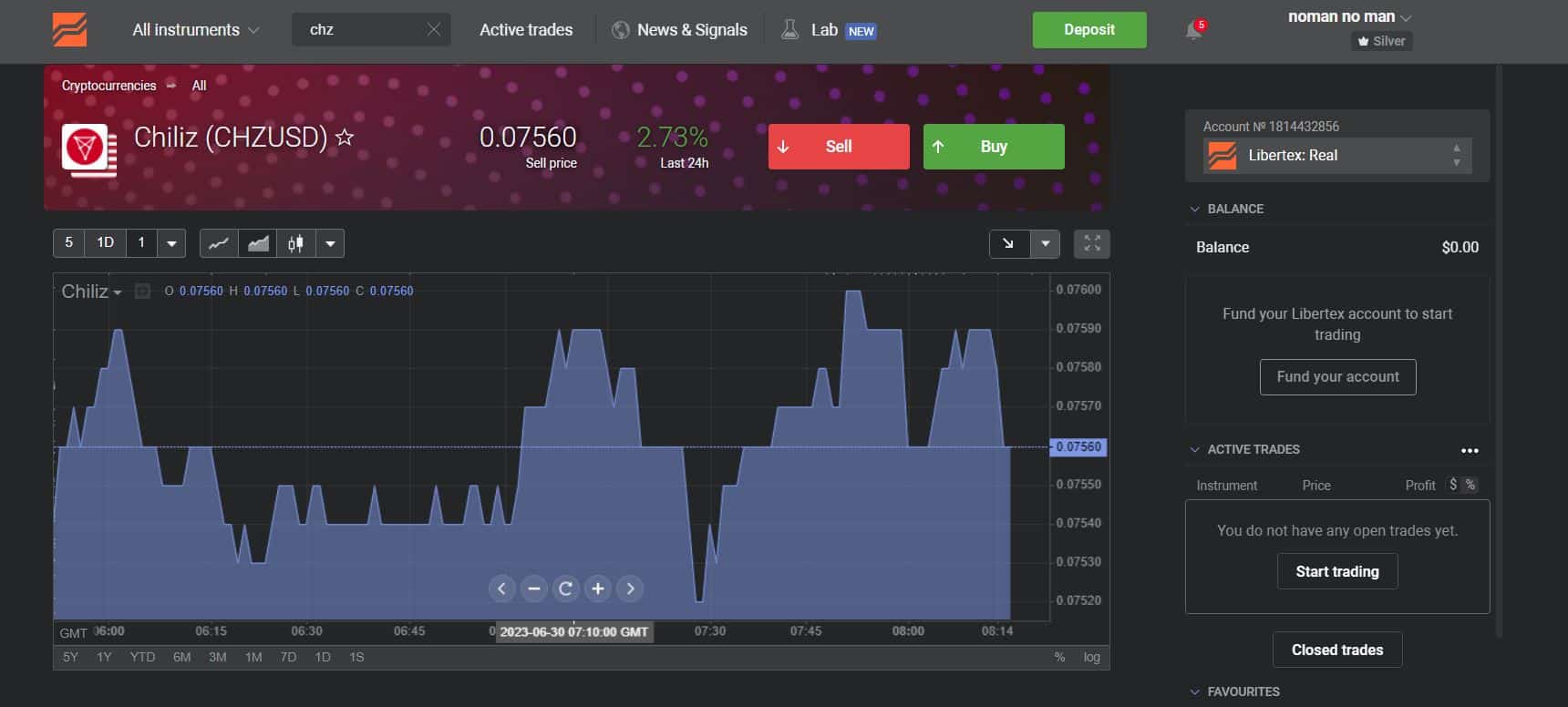Click Fund your account button

point(1337,377)
